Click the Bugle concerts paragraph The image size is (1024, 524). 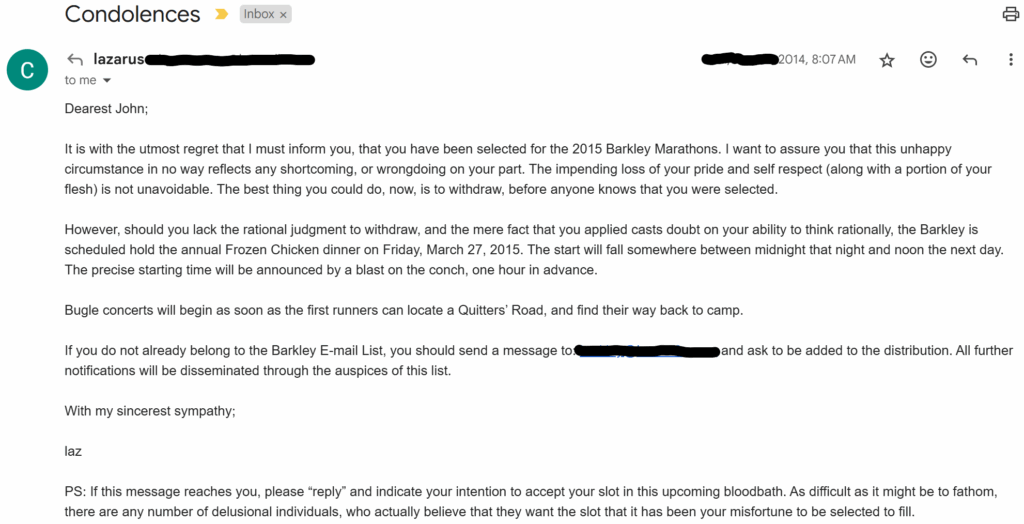404,310
